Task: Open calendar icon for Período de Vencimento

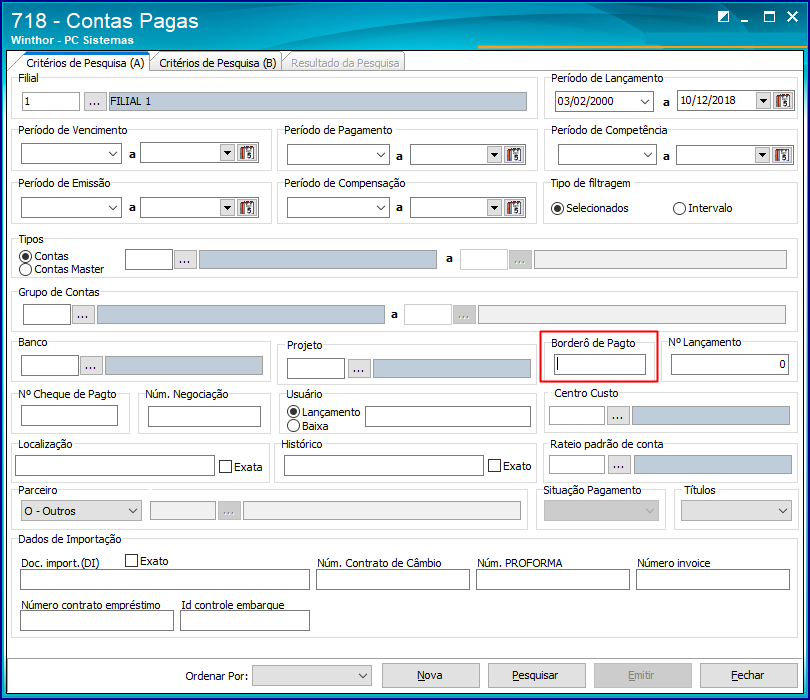Action: pyautogui.click(x=247, y=153)
